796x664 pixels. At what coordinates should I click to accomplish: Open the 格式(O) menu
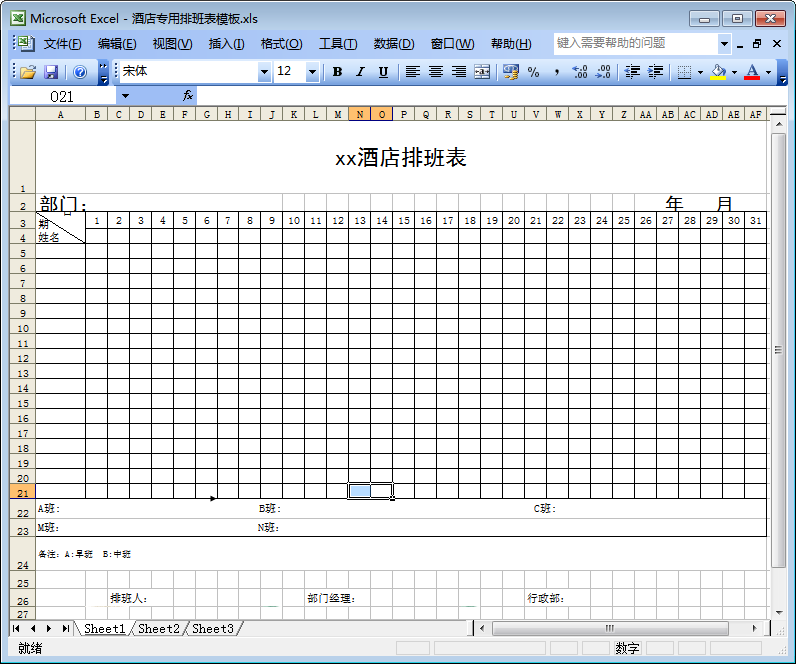[x=281, y=44]
